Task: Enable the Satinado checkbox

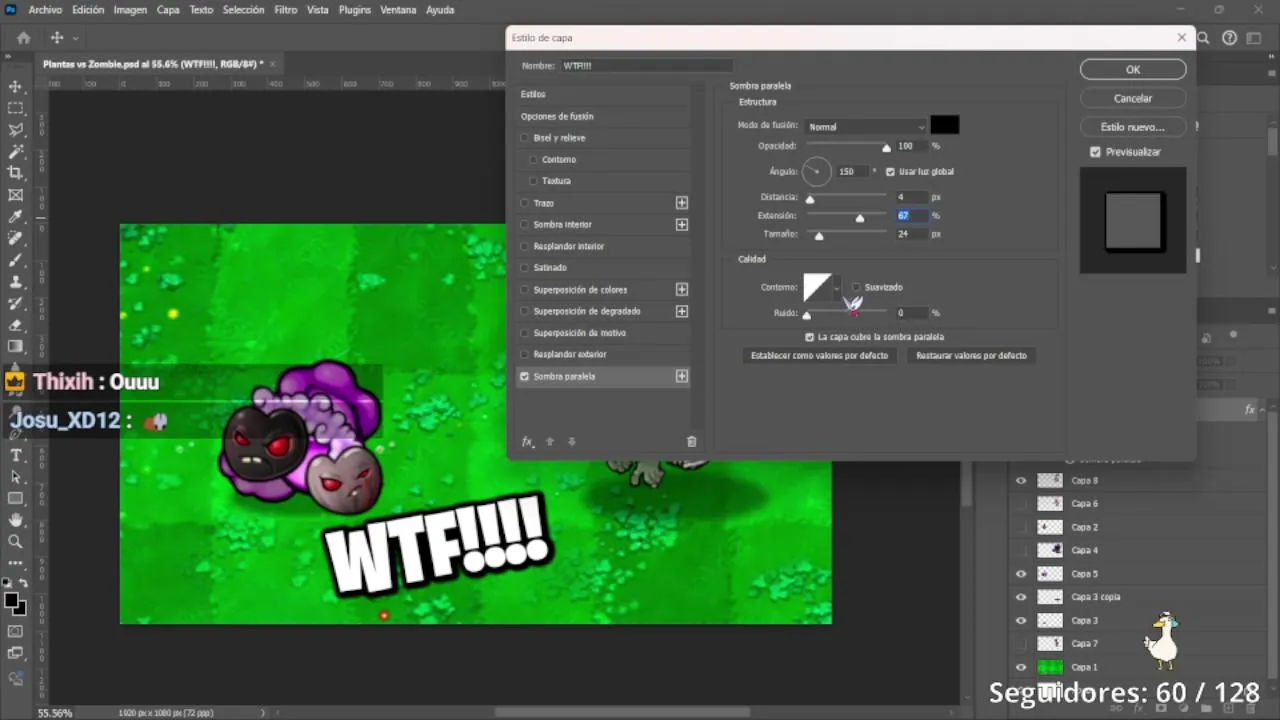Action: (525, 268)
